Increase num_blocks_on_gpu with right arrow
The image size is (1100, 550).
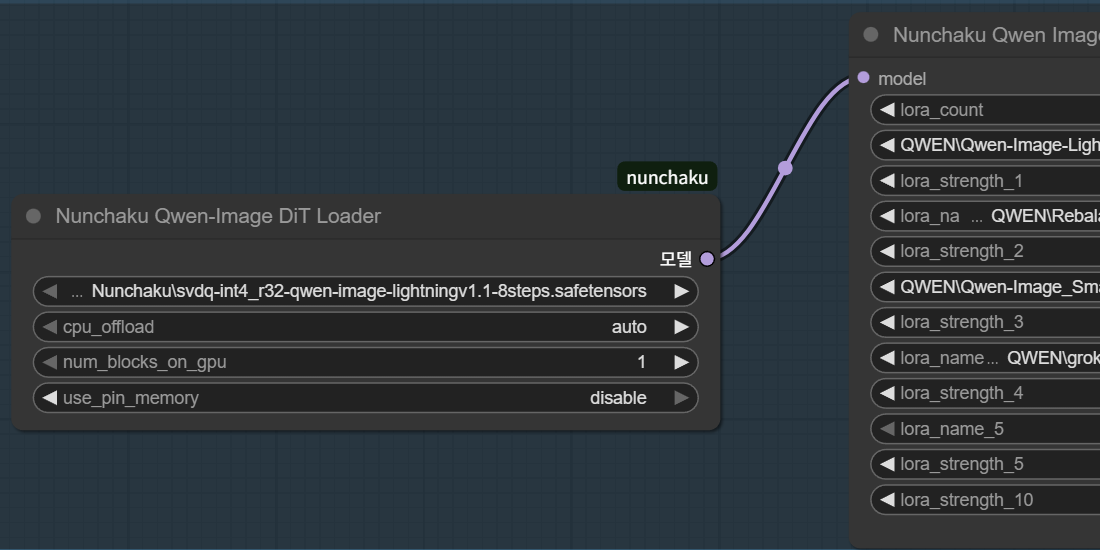pos(681,362)
